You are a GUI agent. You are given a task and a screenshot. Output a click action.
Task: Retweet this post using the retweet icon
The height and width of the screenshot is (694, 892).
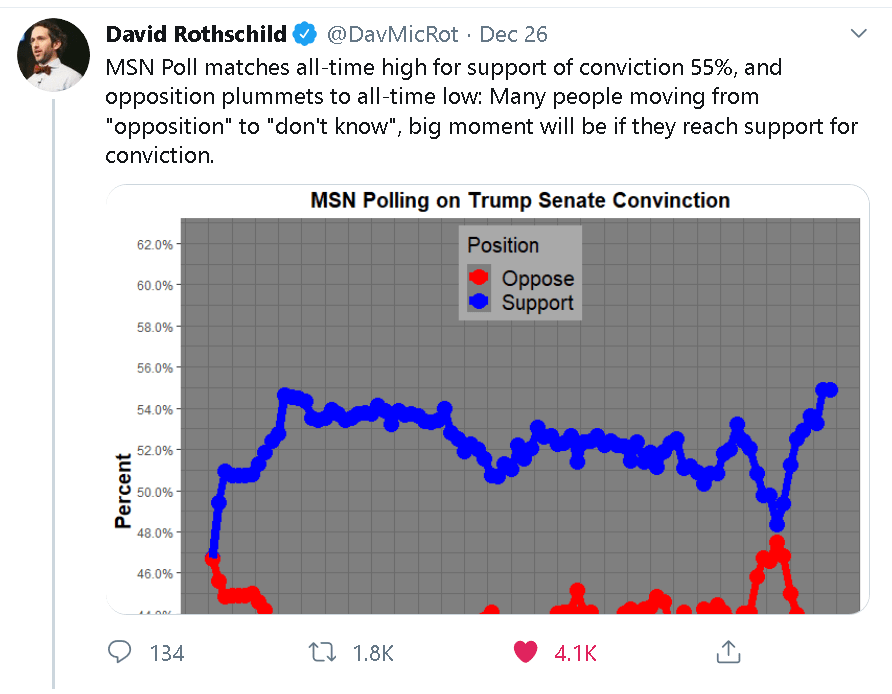click(x=322, y=652)
